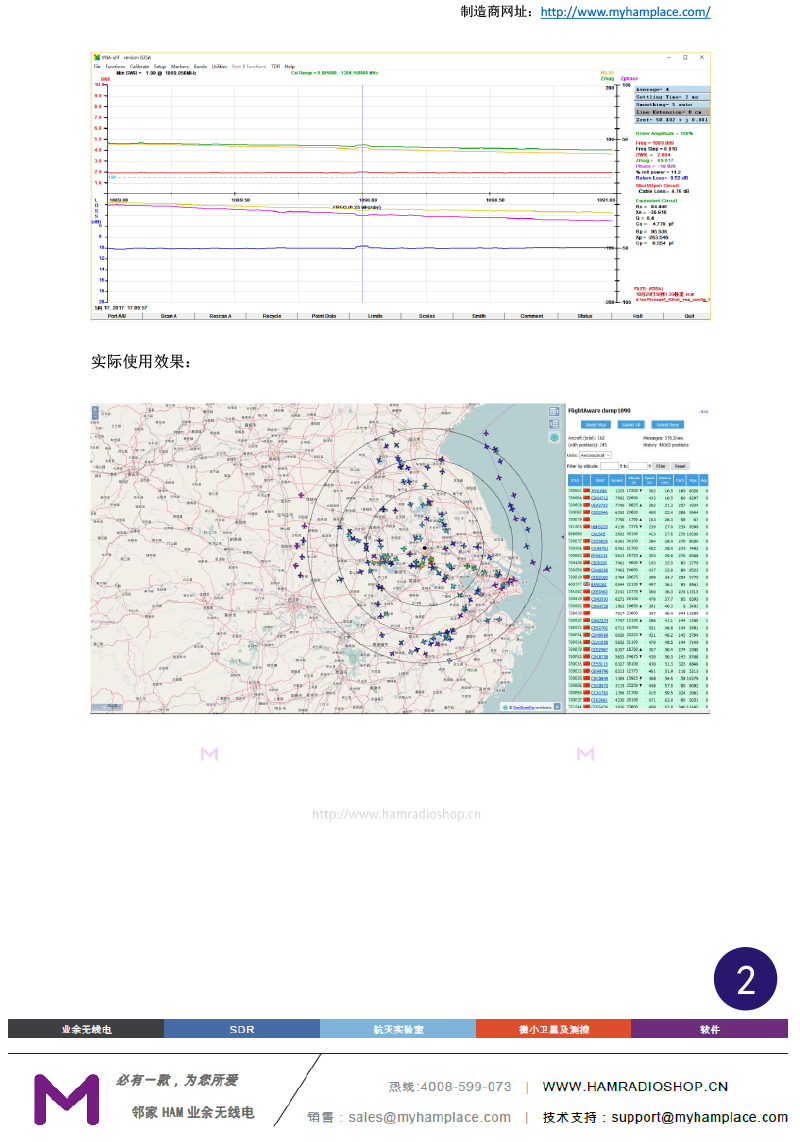Open the Help menu in VNA window
Image resolution: width=800 pixels, height=1142 pixels.
290,66
